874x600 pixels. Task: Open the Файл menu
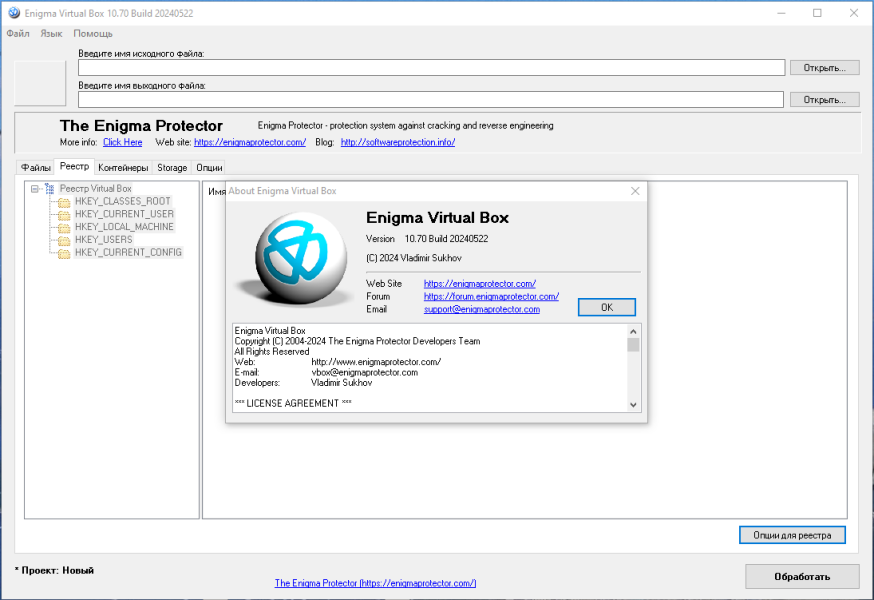pyautogui.click(x=18, y=33)
